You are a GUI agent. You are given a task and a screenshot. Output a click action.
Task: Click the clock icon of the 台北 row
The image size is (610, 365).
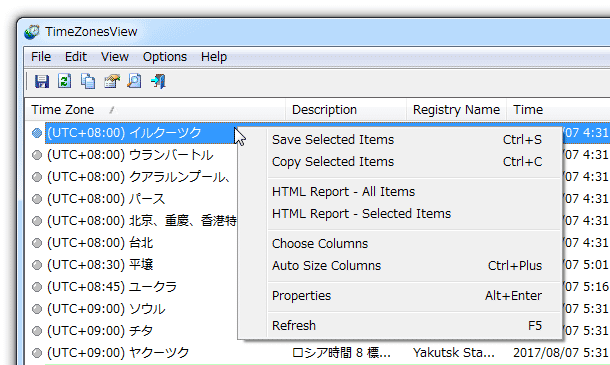[x=37, y=243]
